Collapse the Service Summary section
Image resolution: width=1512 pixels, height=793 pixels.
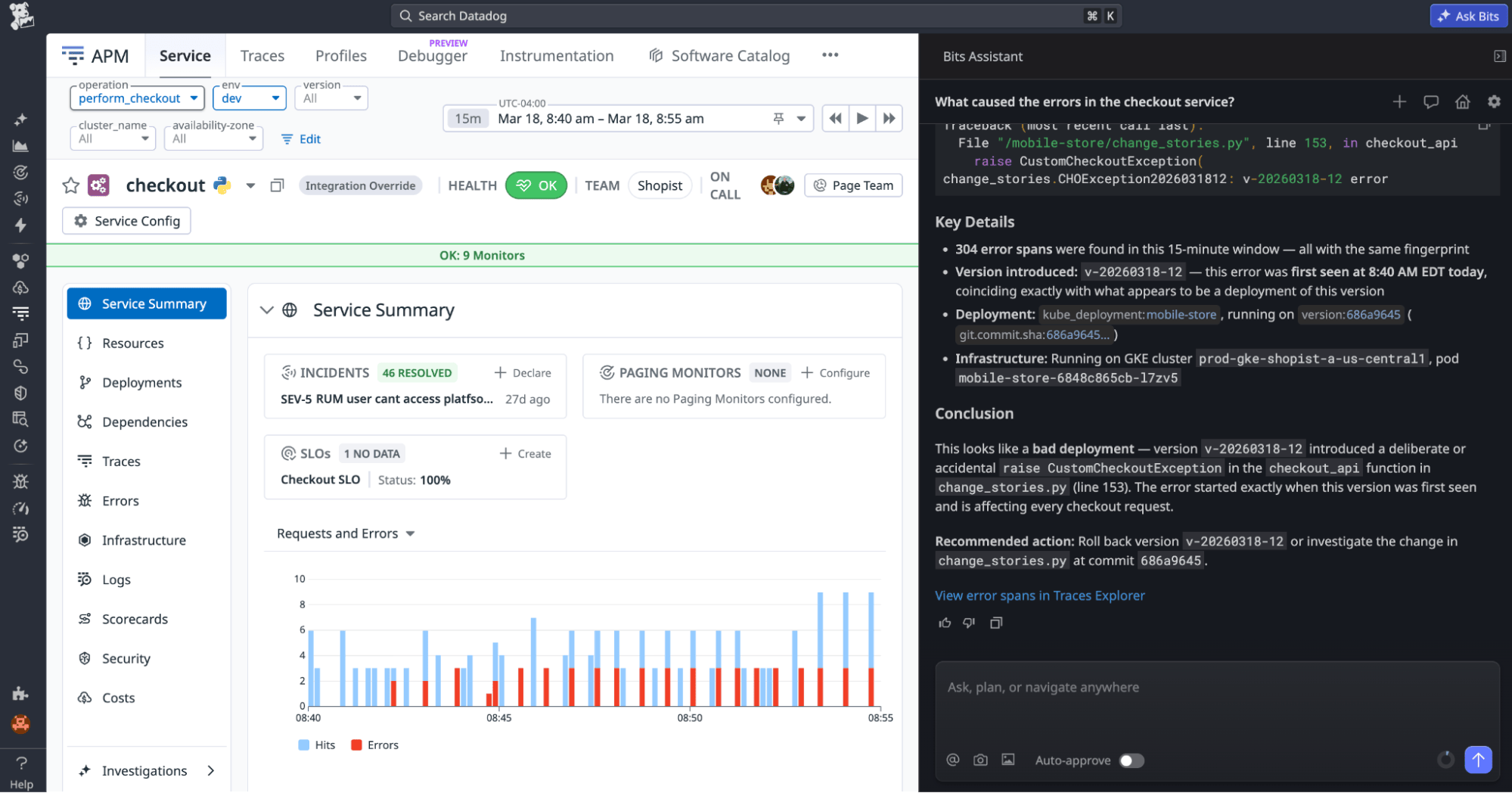click(x=266, y=310)
